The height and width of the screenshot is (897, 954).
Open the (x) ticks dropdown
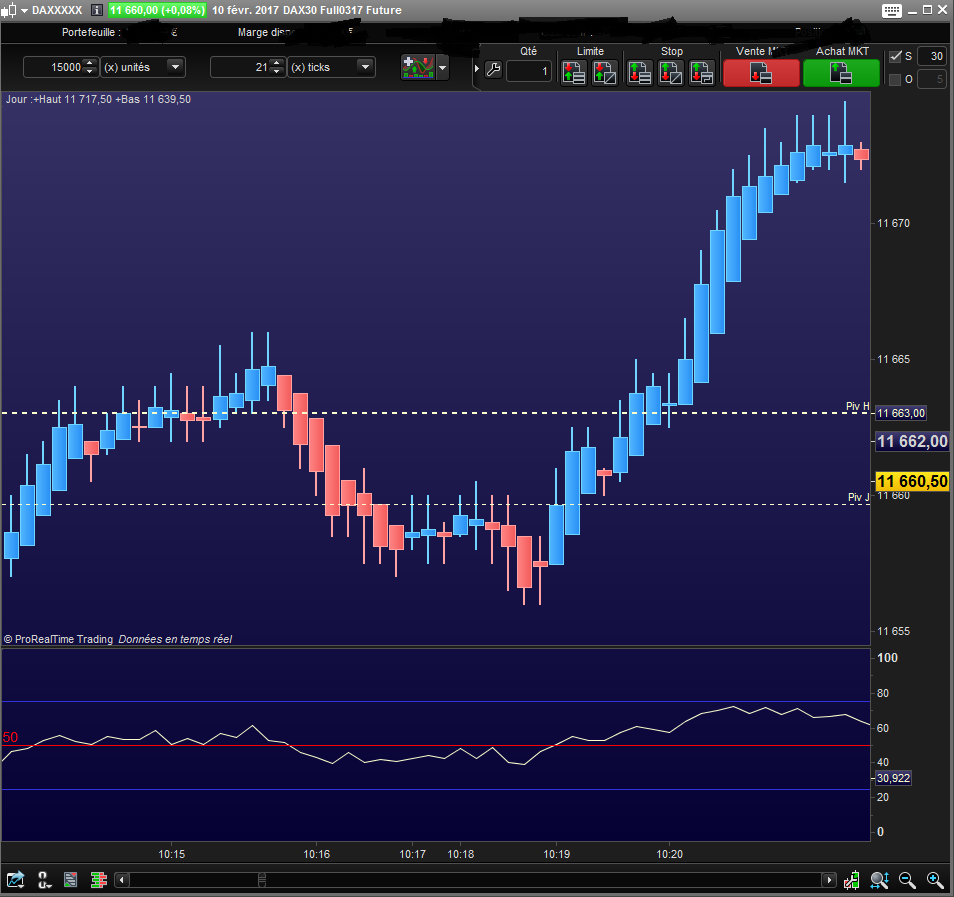pyautogui.click(x=365, y=67)
